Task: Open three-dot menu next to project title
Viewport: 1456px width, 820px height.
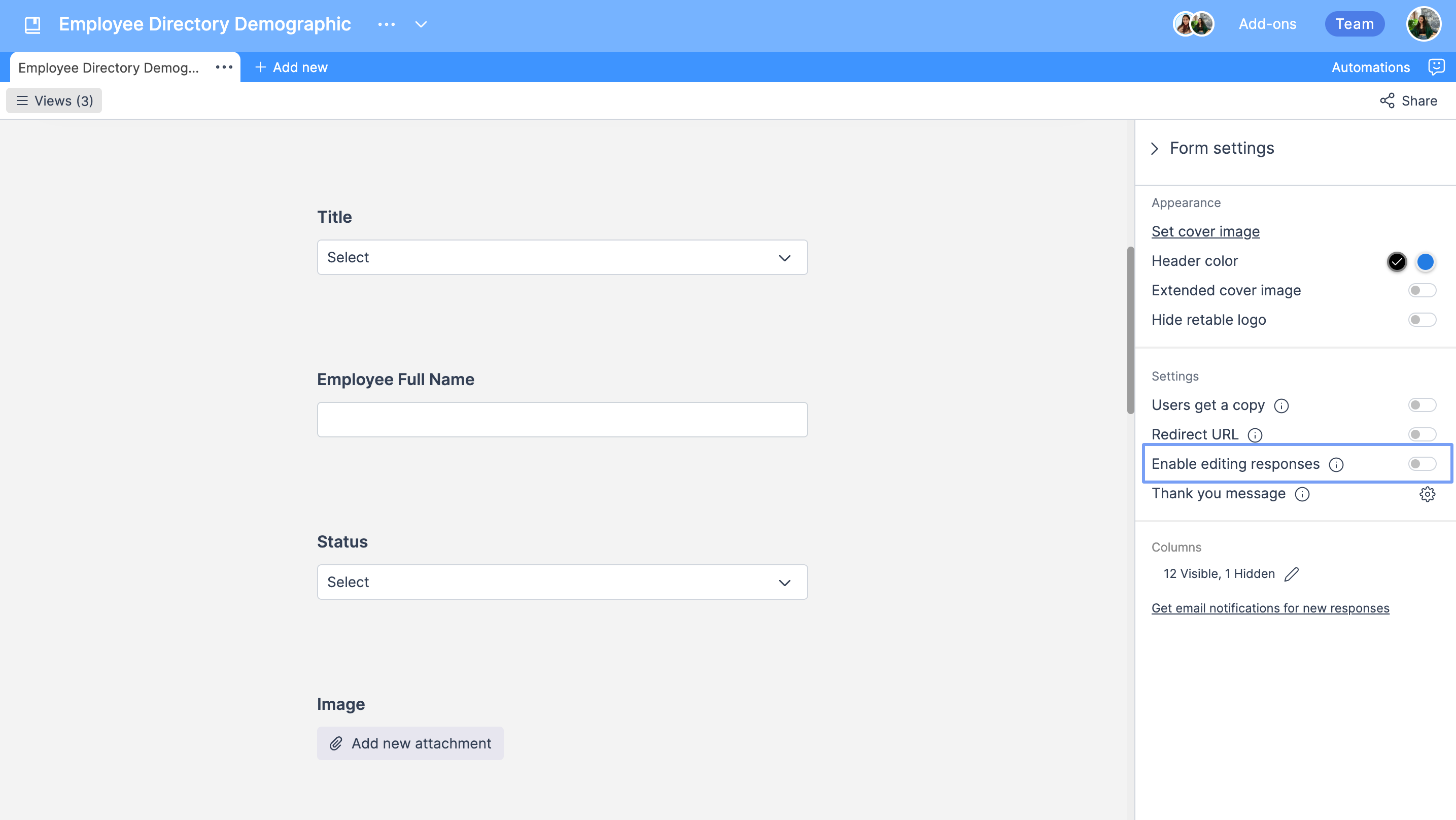Action: point(387,24)
